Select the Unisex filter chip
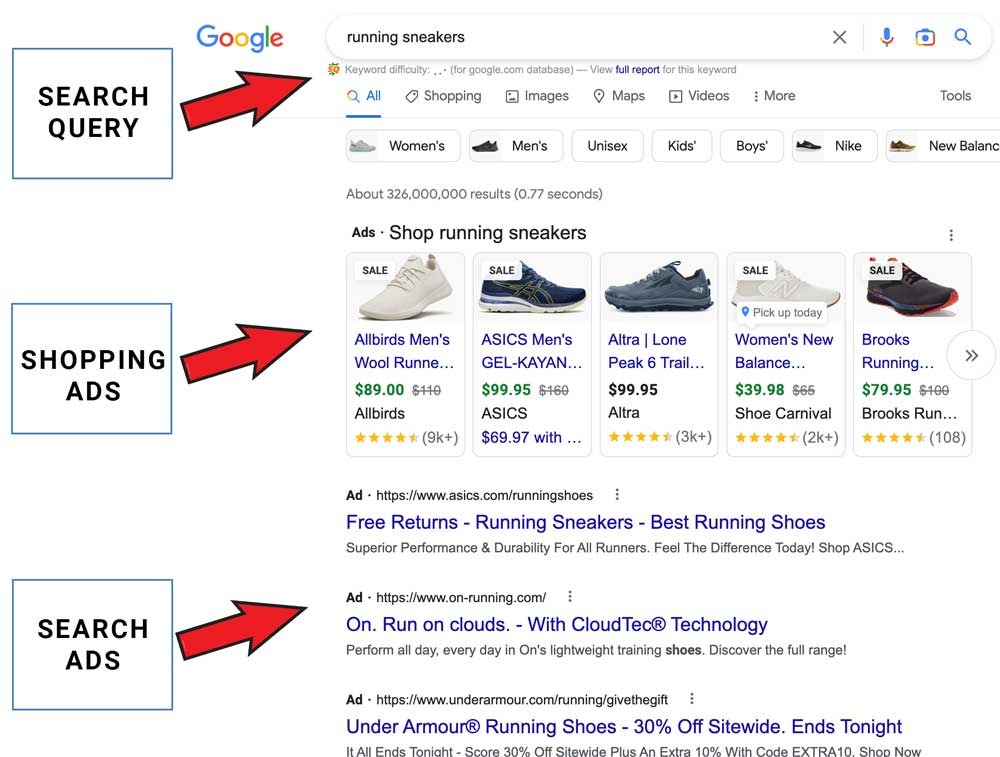The height and width of the screenshot is (757, 1000). point(607,145)
